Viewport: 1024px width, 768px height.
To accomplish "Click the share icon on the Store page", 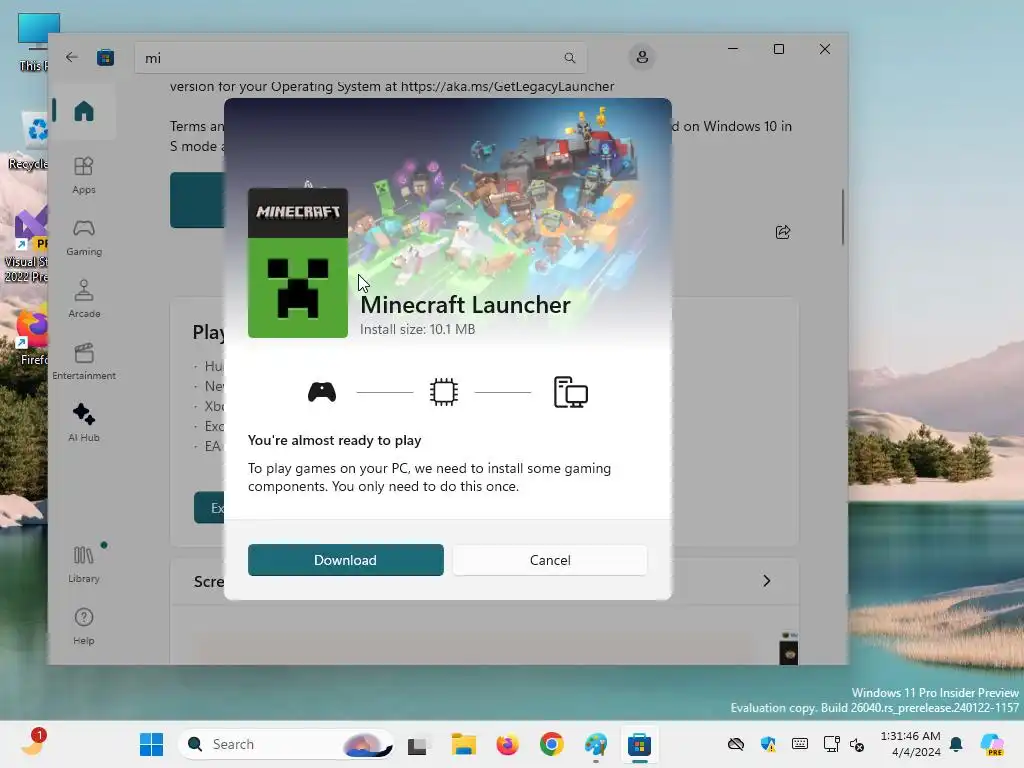I will click(x=783, y=232).
